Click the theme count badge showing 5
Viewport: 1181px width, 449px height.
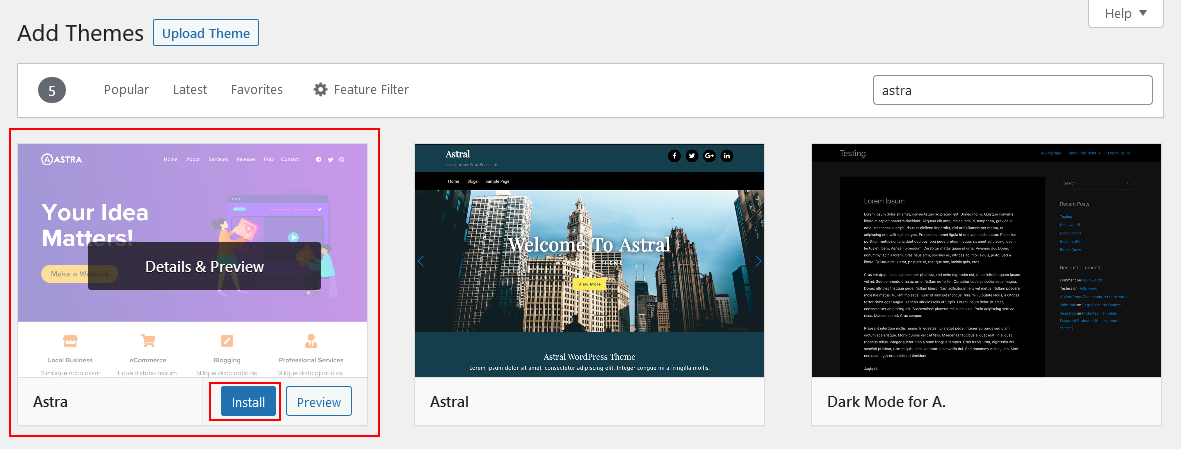[52, 91]
